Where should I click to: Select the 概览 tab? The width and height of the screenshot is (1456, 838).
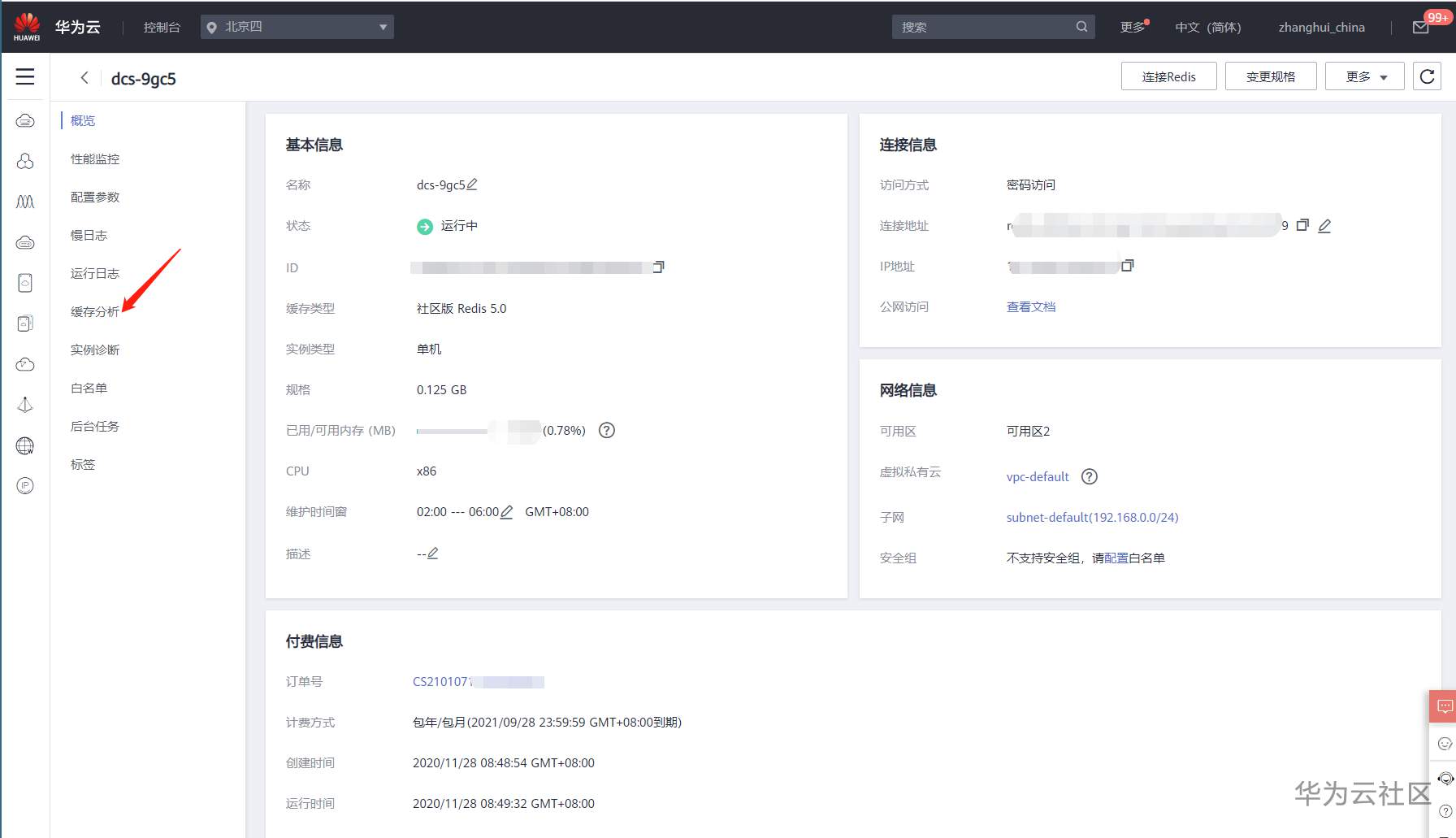pos(83,120)
